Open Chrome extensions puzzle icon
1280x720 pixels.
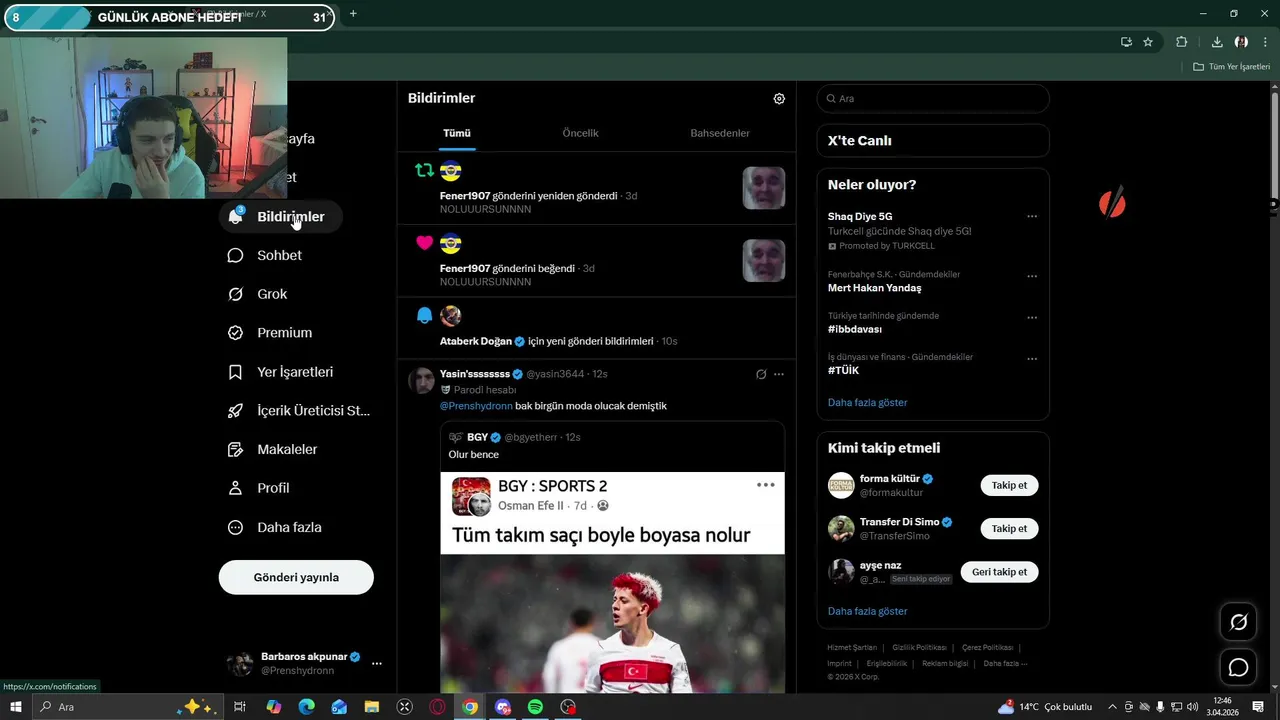click(x=1181, y=42)
